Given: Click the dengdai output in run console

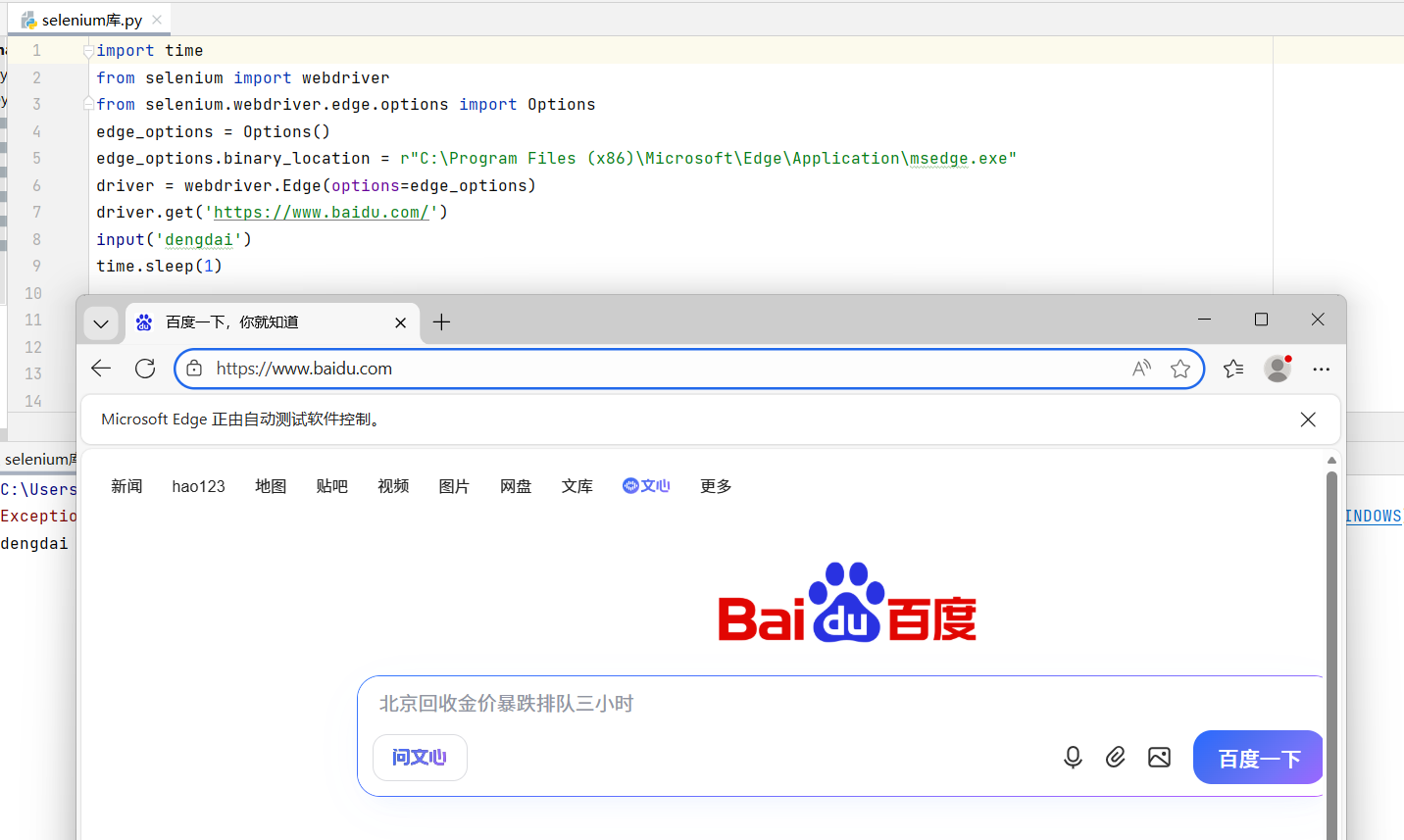Looking at the screenshot, I should (34, 543).
